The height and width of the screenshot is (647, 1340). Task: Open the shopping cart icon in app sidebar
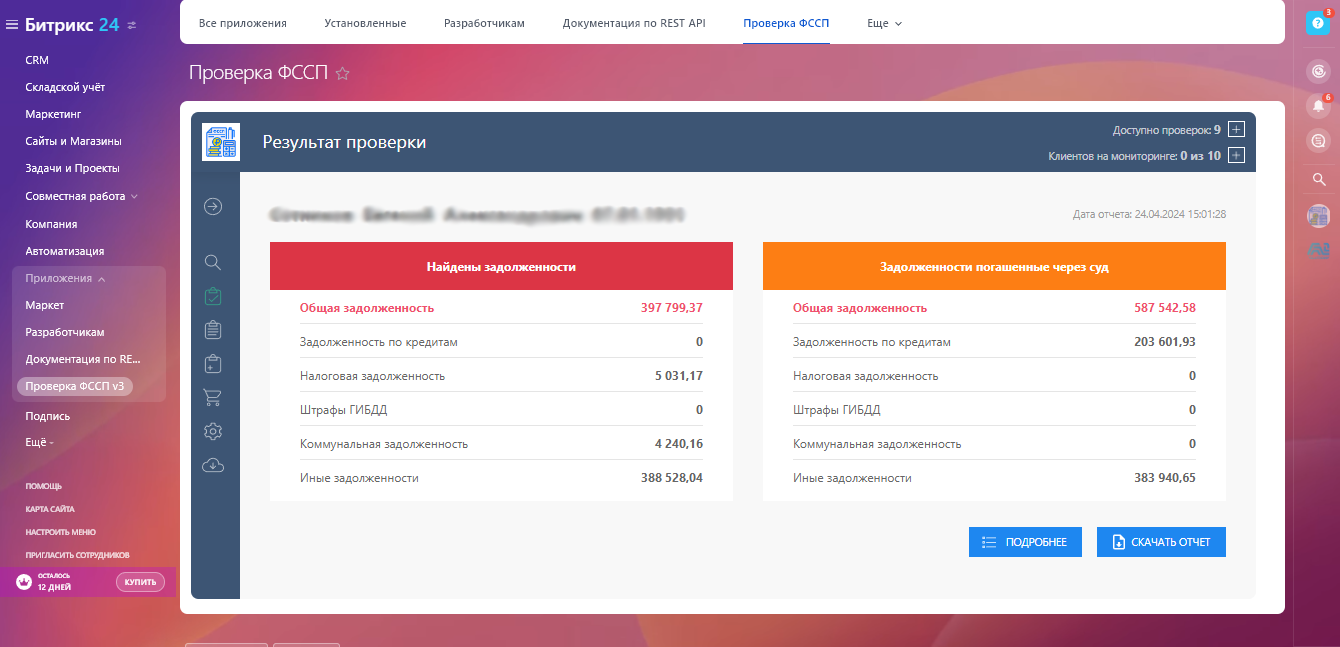(x=212, y=397)
